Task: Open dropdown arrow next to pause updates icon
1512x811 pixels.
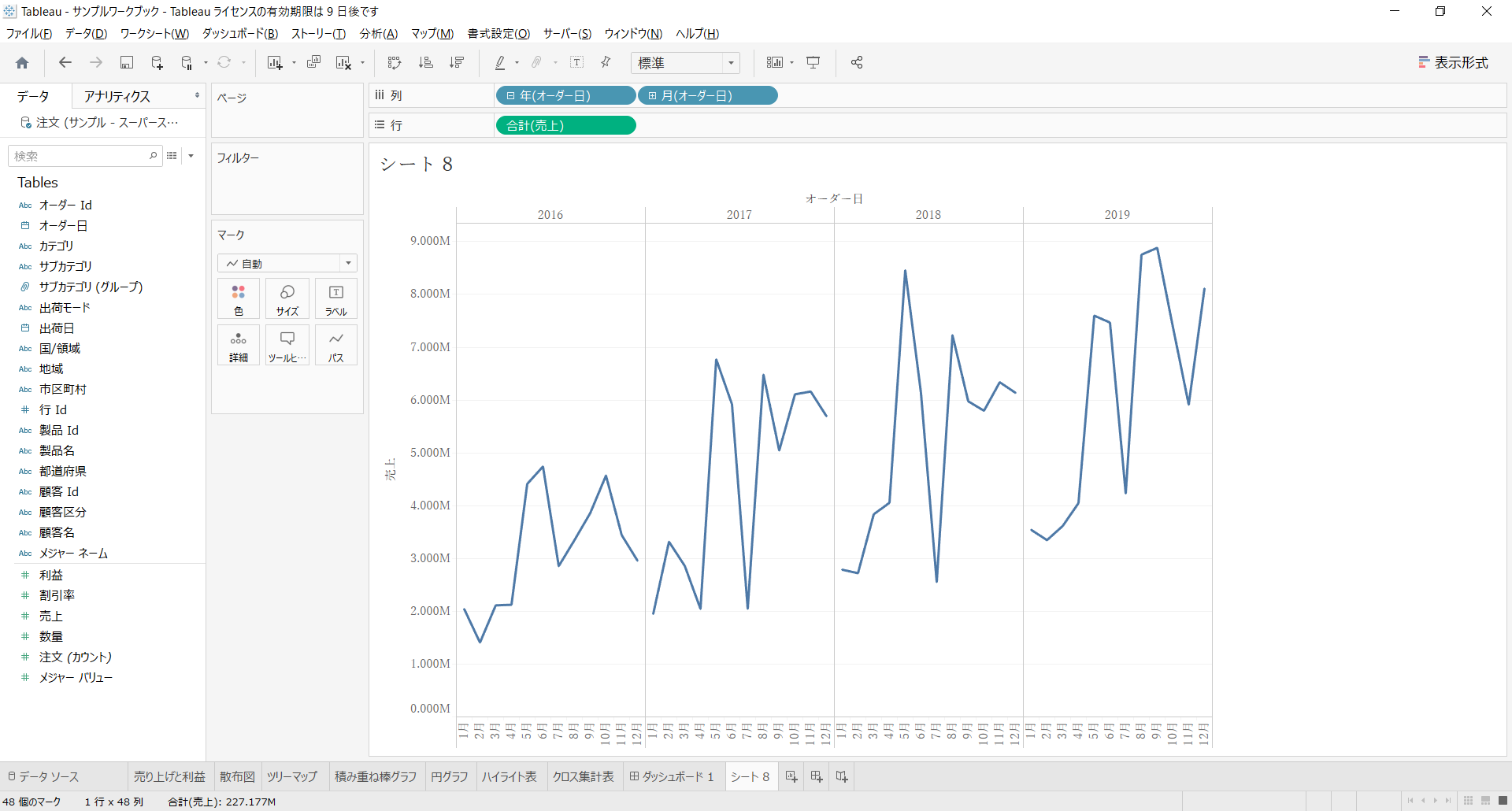Action: [x=206, y=63]
